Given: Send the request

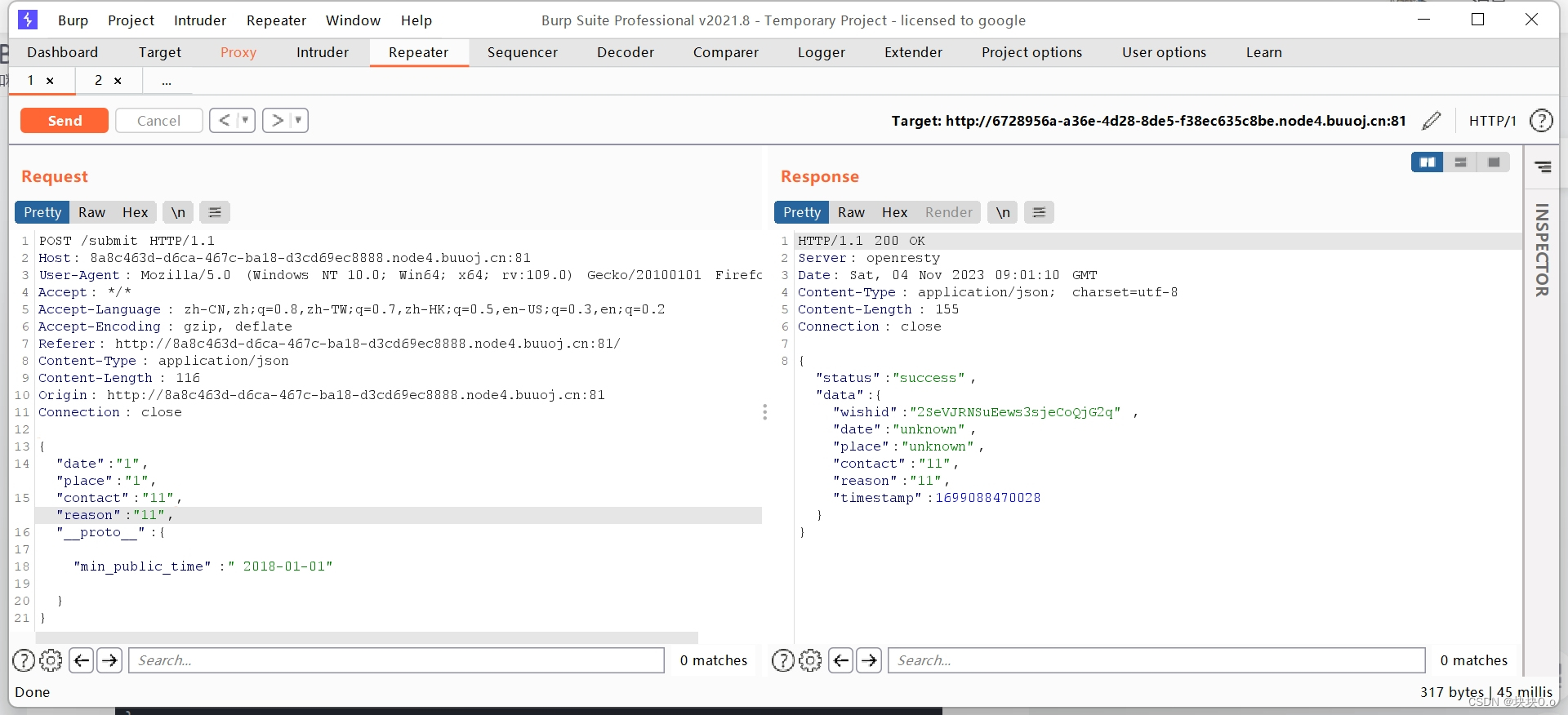Looking at the screenshot, I should [65, 121].
